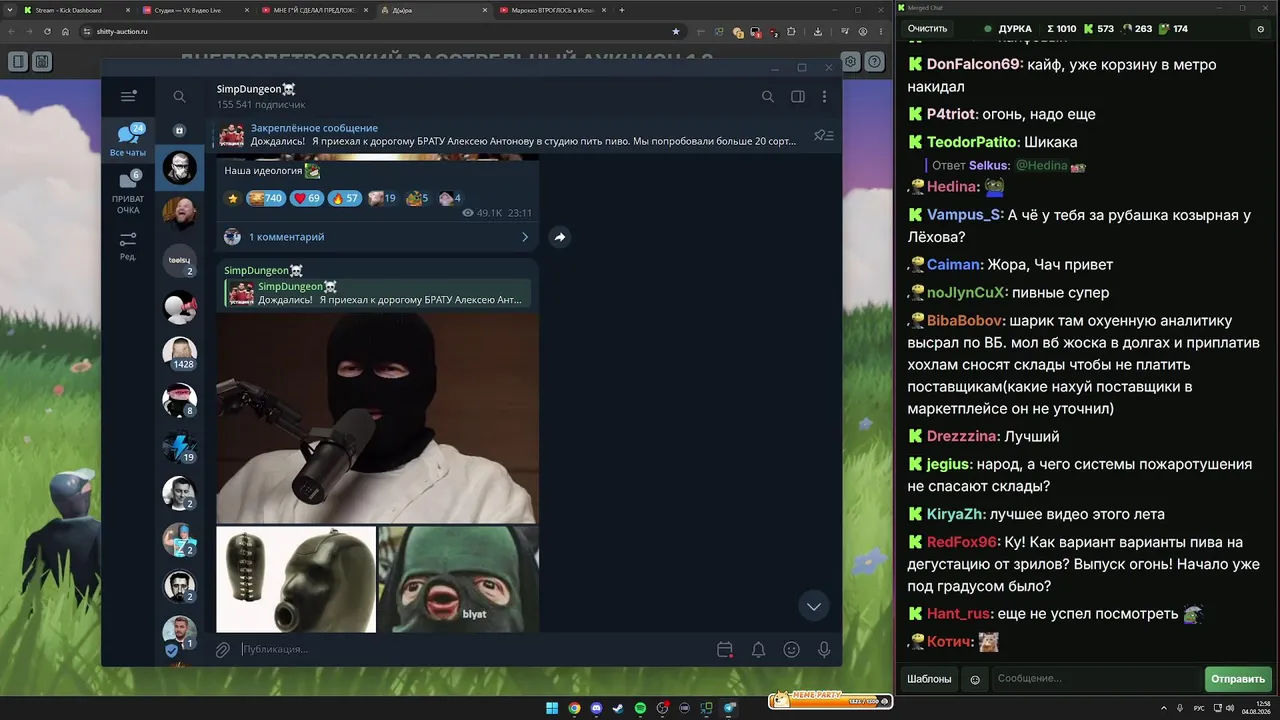Open a new browser tab
The width and height of the screenshot is (1280, 720).
click(x=622, y=10)
